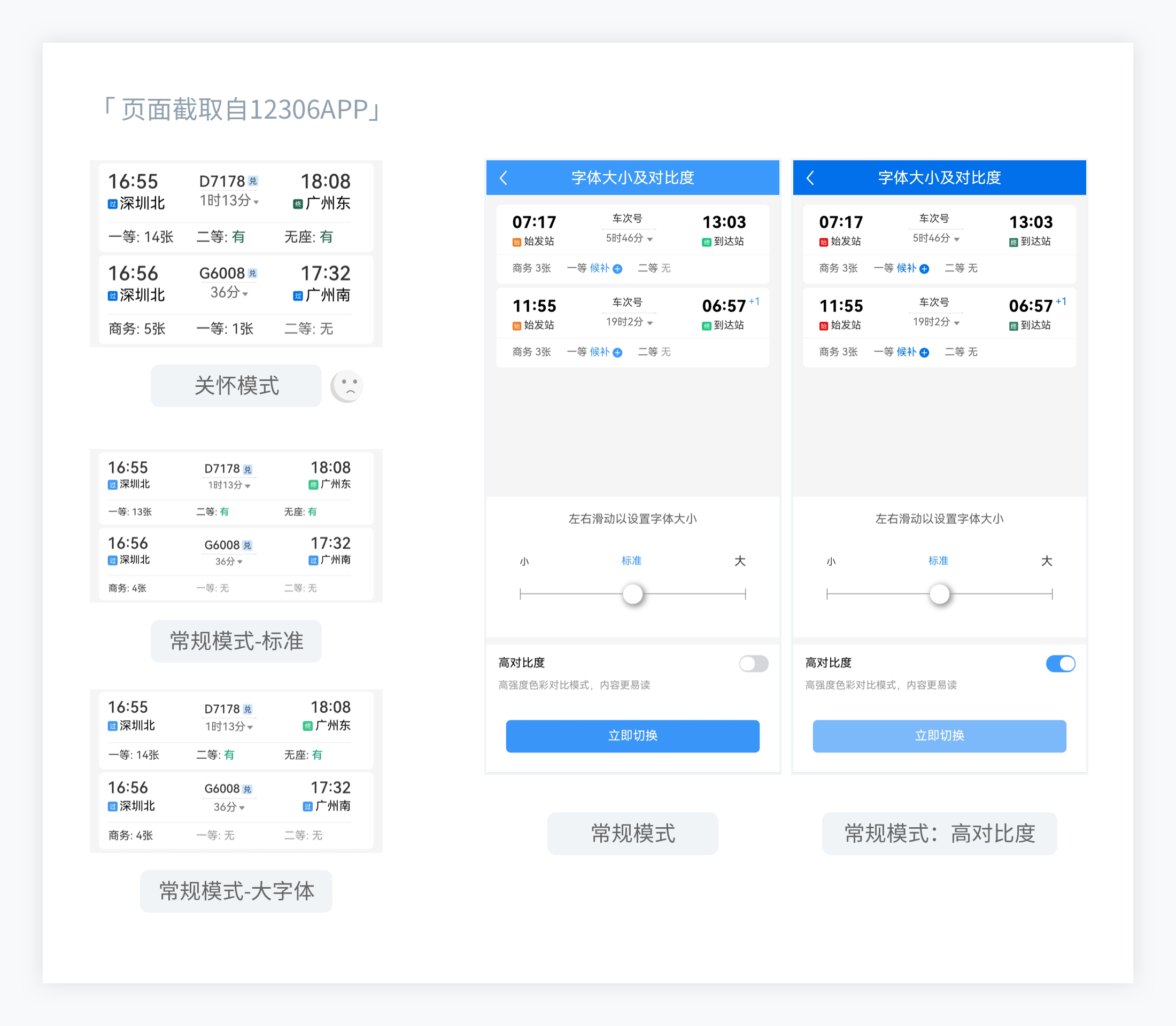Expand 5时46分 duration dropdown in left phone
The width and height of the screenshot is (1176, 1026).
(x=649, y=239)
